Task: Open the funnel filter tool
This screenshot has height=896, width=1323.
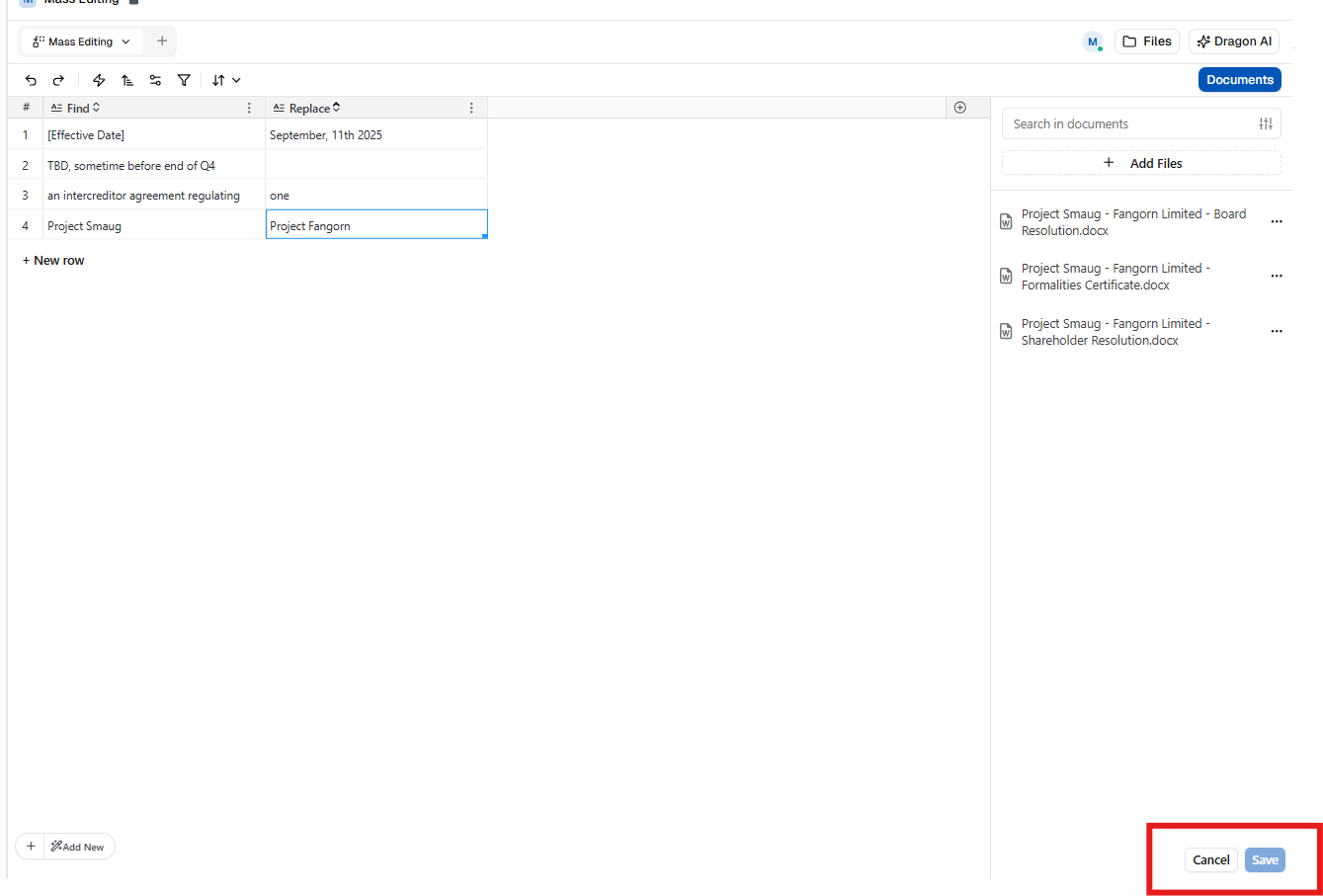Action: 184,80
